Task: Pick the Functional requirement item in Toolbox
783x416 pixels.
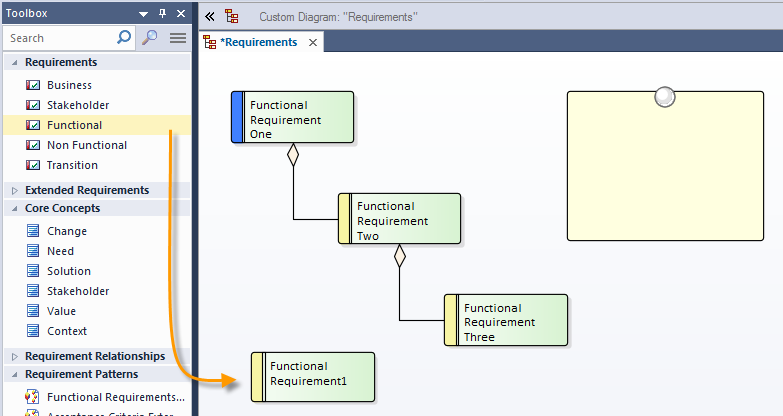Action: click(74, 125)
